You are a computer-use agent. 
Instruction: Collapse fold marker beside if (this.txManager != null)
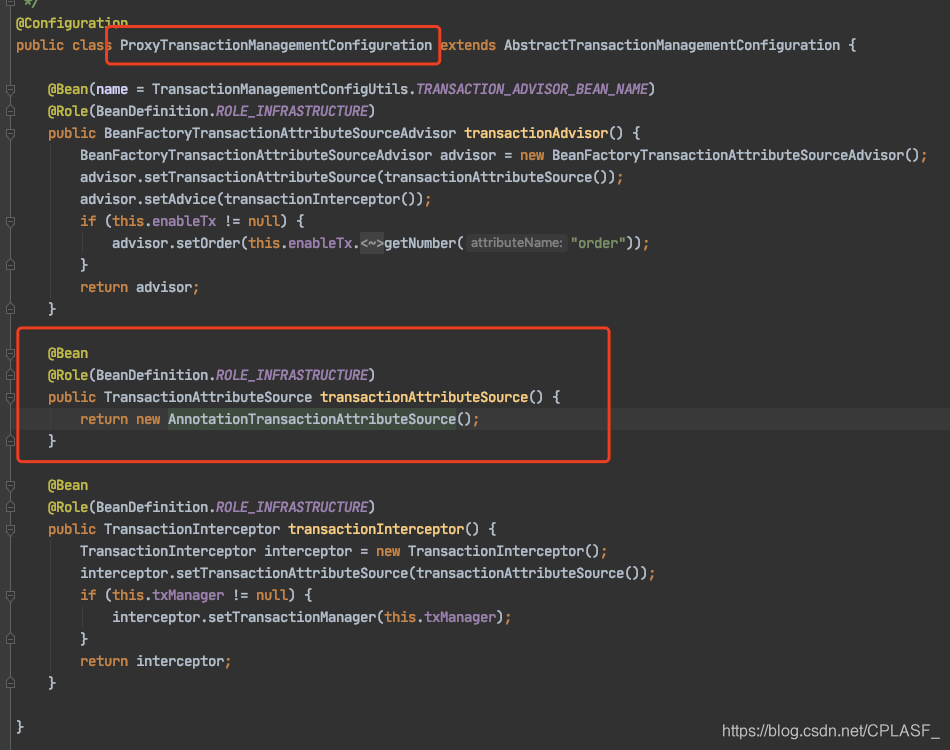10,596
